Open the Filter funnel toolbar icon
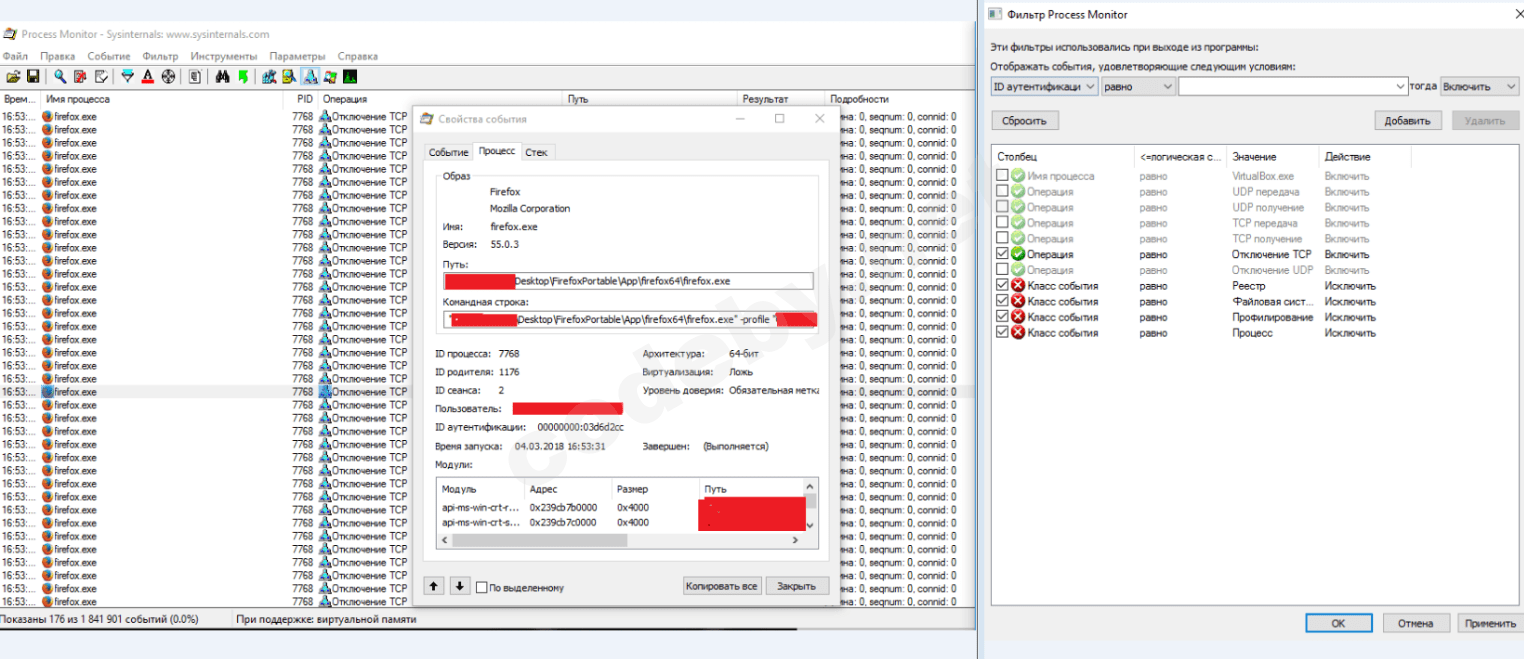Viewport: 1524px width, 659px height. coord(127,77)
